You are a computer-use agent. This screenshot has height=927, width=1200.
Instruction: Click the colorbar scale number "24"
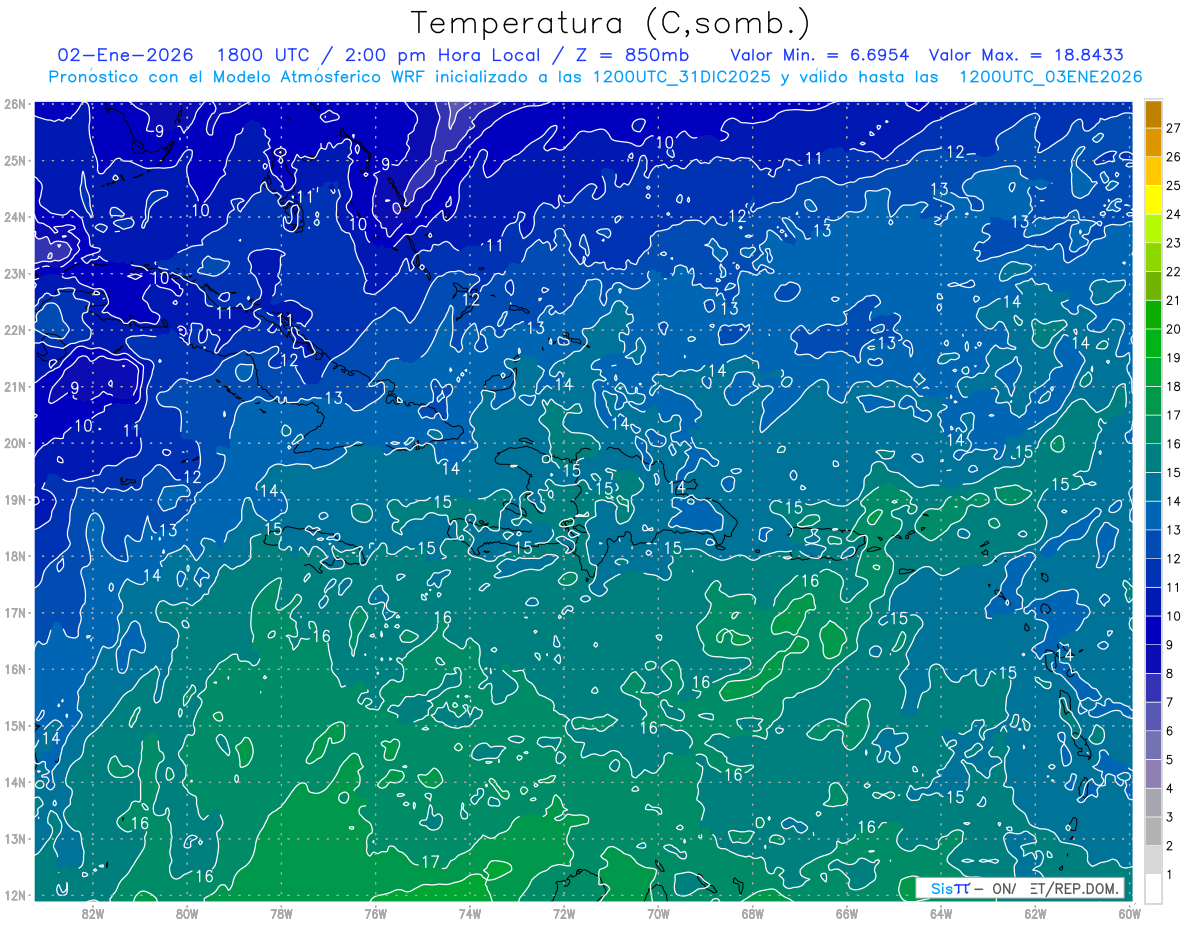[1174, 214]
